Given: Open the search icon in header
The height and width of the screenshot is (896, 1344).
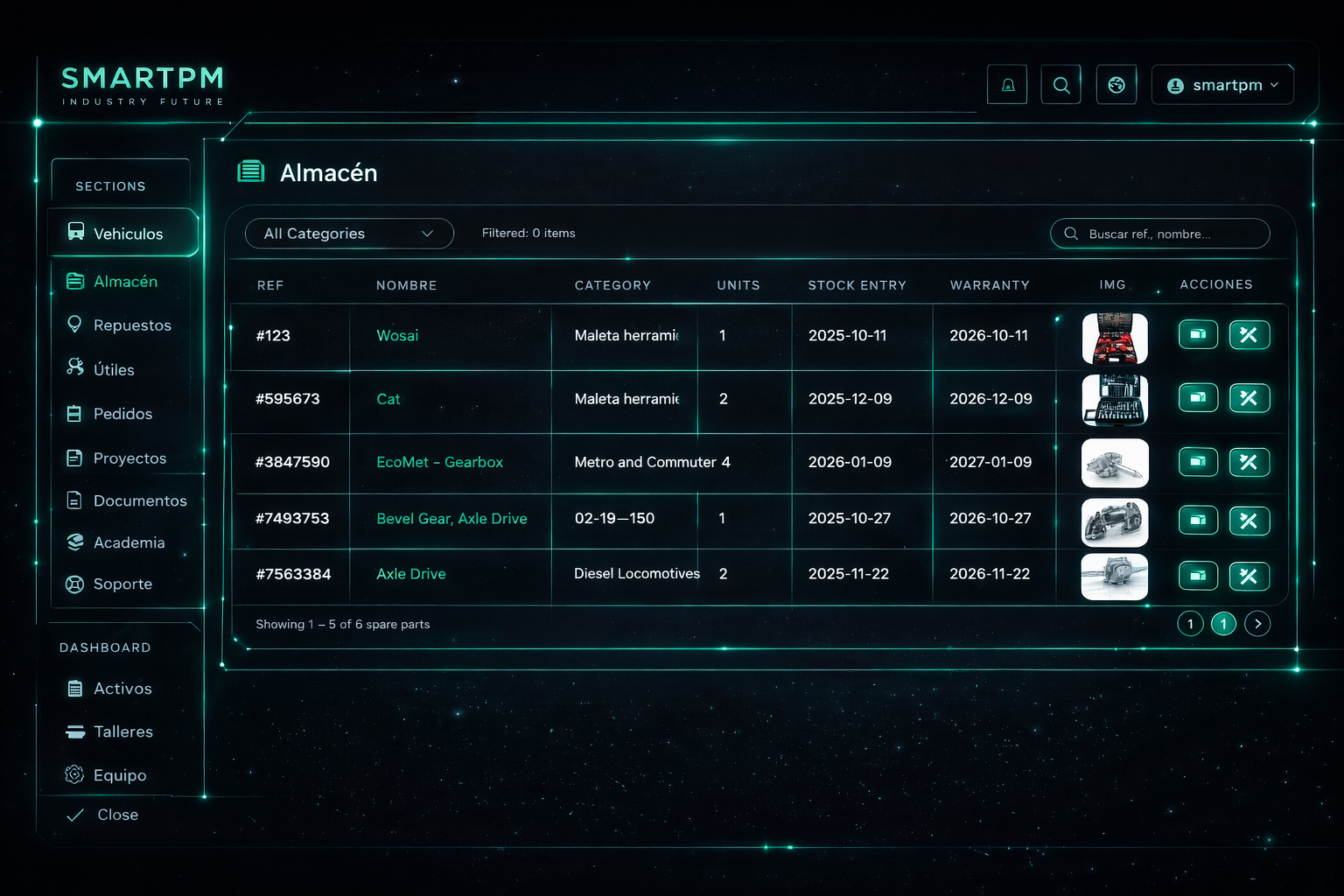Looking at the screenshot, I should pyautogui.click(x=1060, y=85).
